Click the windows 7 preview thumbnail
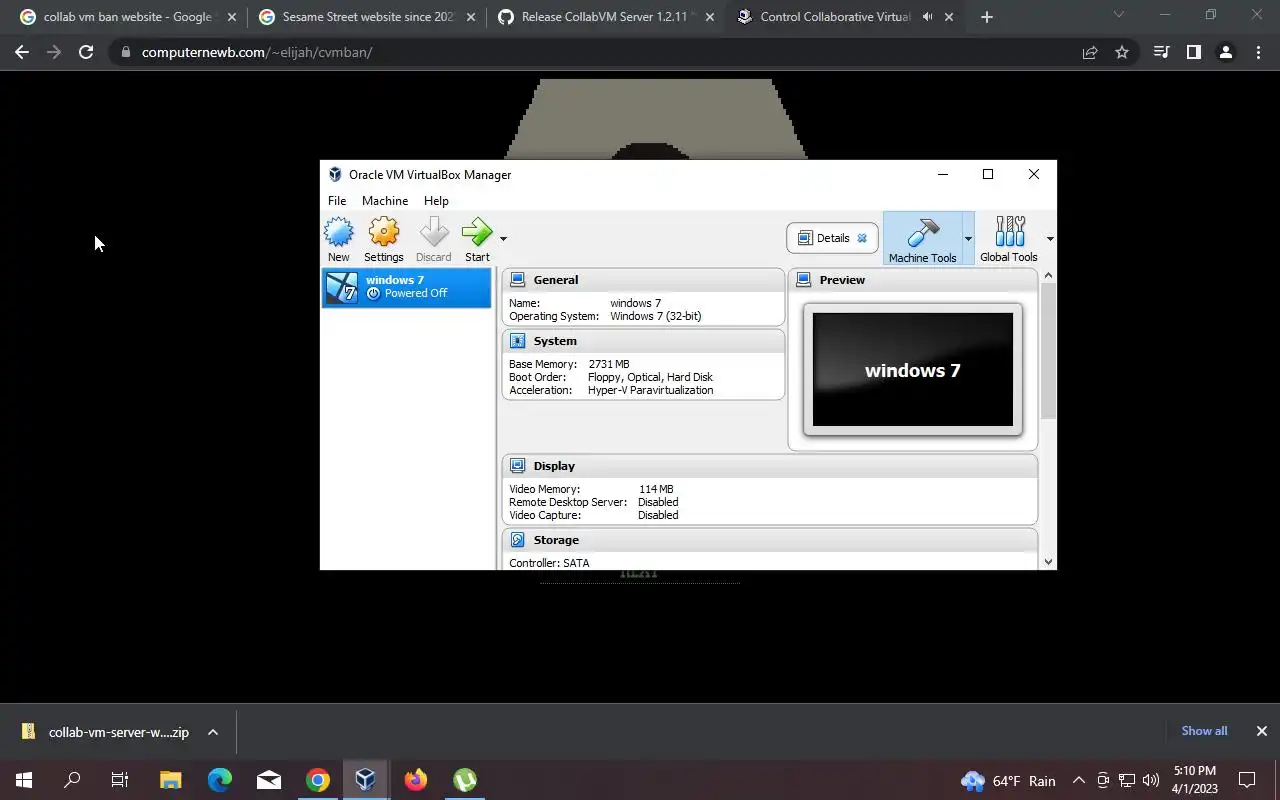Screen dimensions: 1280x800 pyautogui.click(x=913, y=370)
